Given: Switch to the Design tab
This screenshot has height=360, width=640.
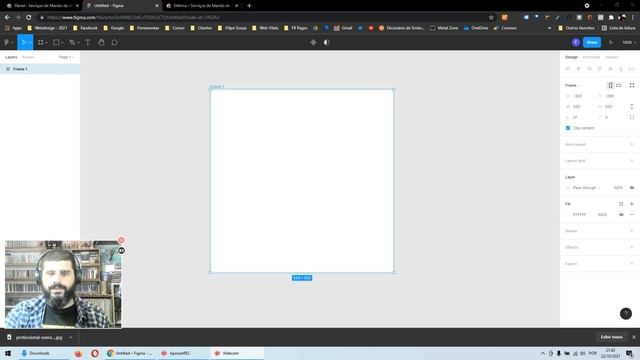Looking at the screenshot, I should tap(571, 57).
